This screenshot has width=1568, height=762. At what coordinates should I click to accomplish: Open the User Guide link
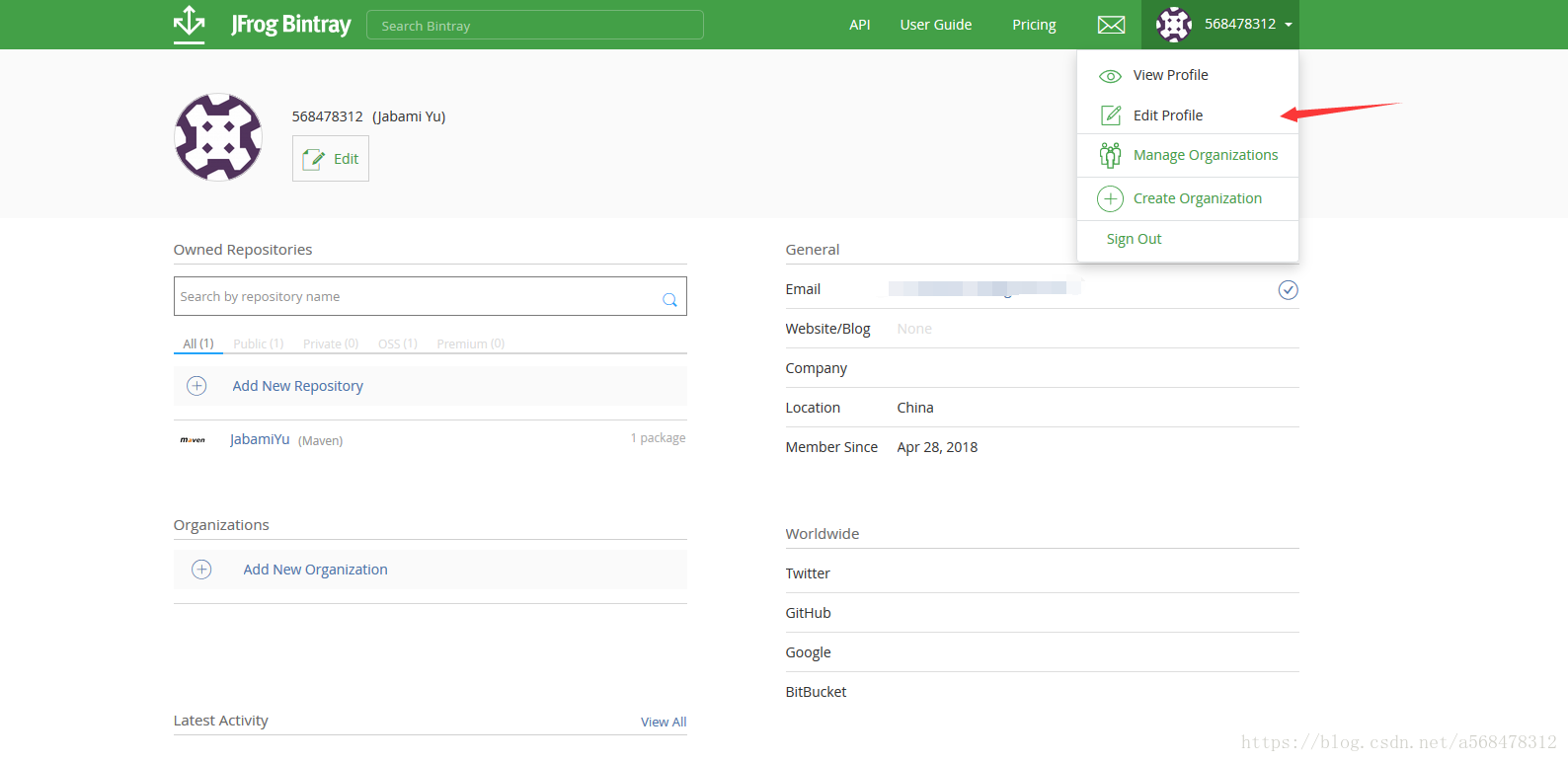[x=935, y=25]
